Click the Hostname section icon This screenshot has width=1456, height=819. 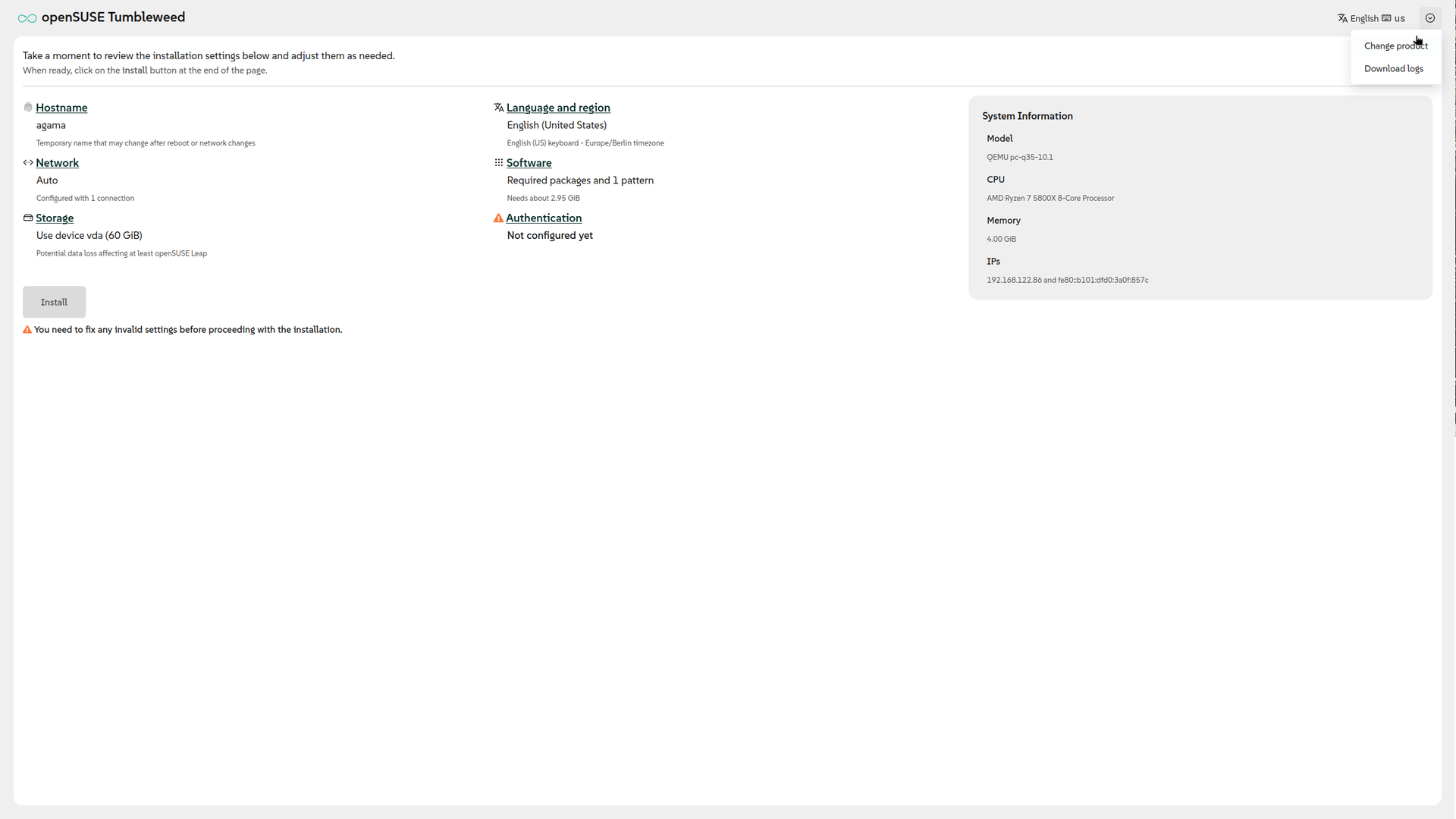click(x=28, y=108)
